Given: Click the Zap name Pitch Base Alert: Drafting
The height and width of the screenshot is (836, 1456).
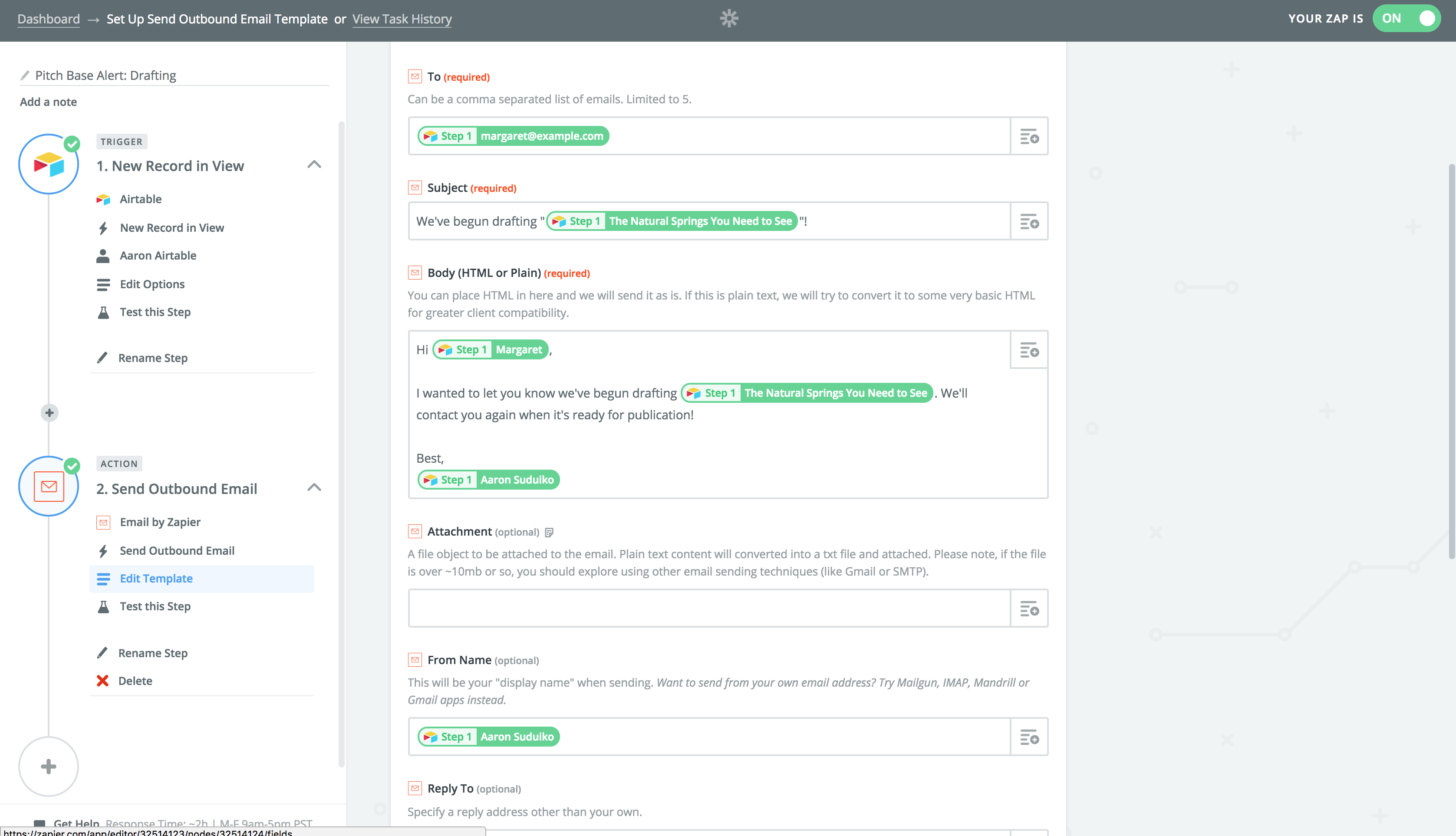Looking at the screenshot, I should (x=105, y=75).
